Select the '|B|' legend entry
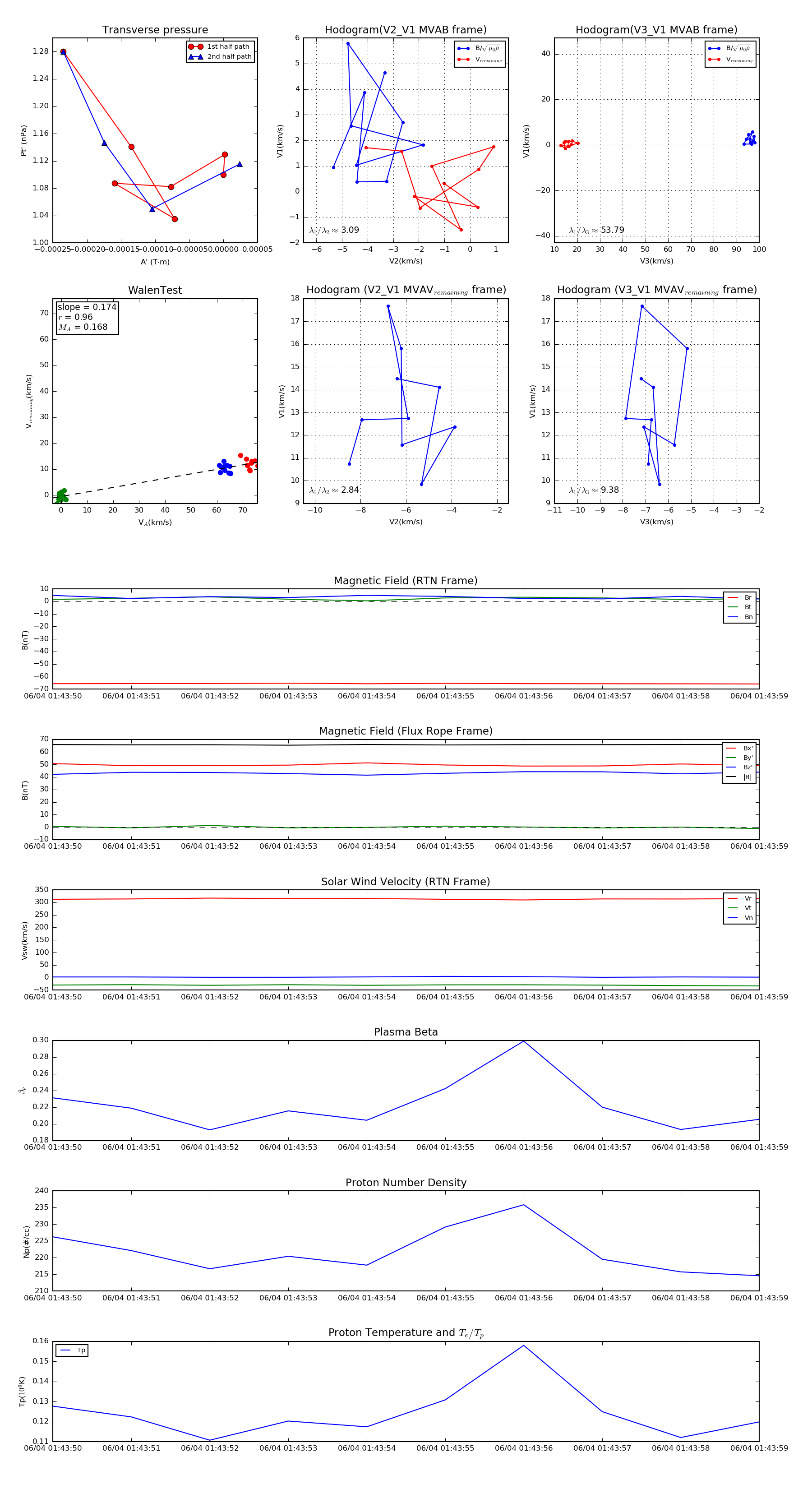The image size is (812, 1489). click(x=739, y=777)
